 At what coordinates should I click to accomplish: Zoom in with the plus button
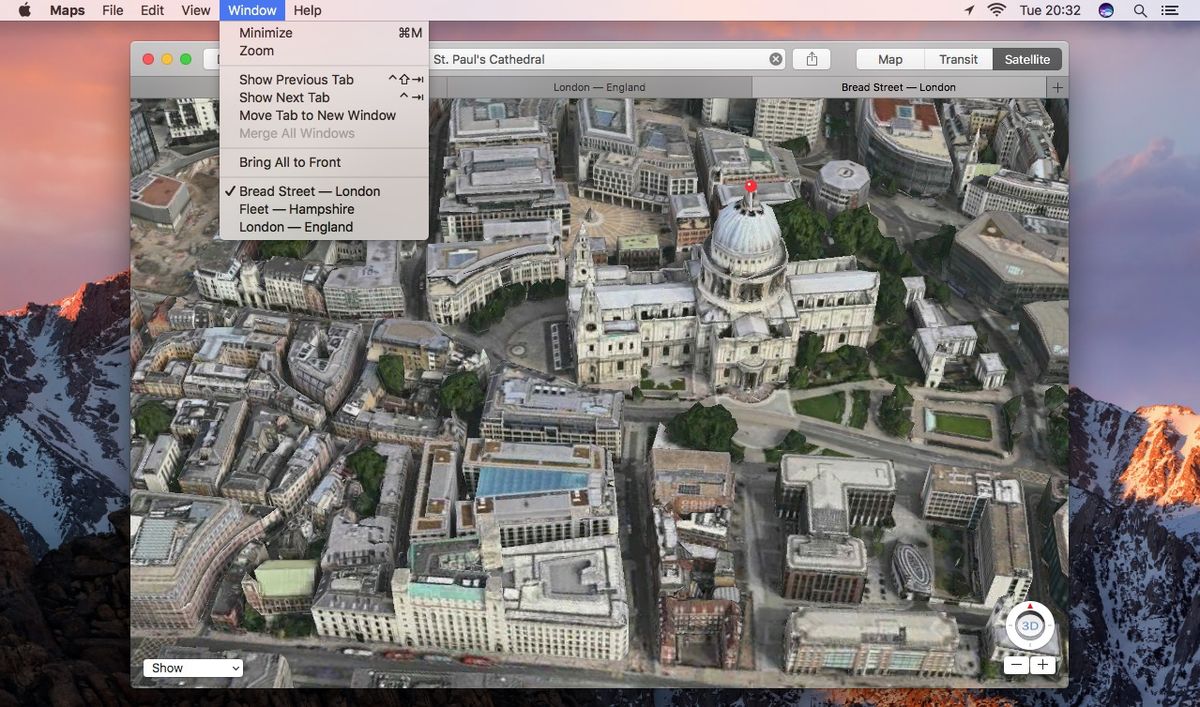point(1043,665)
